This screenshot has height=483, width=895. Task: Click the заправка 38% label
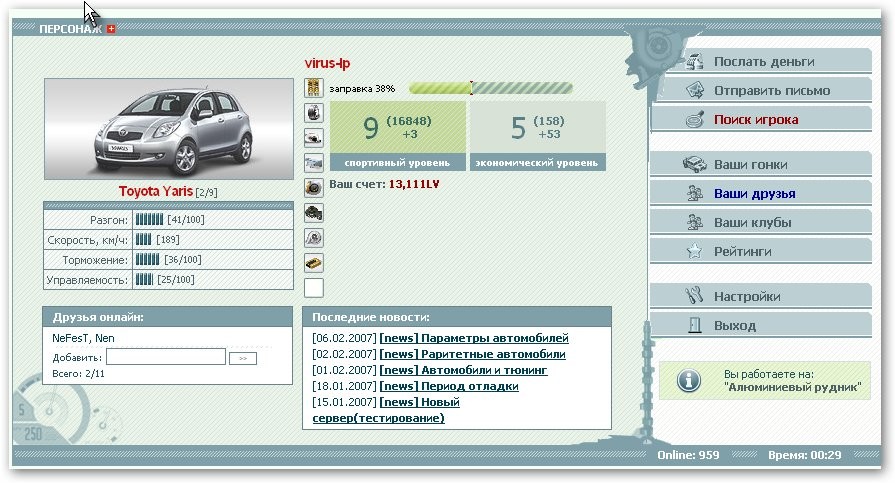tap(362, 88)
